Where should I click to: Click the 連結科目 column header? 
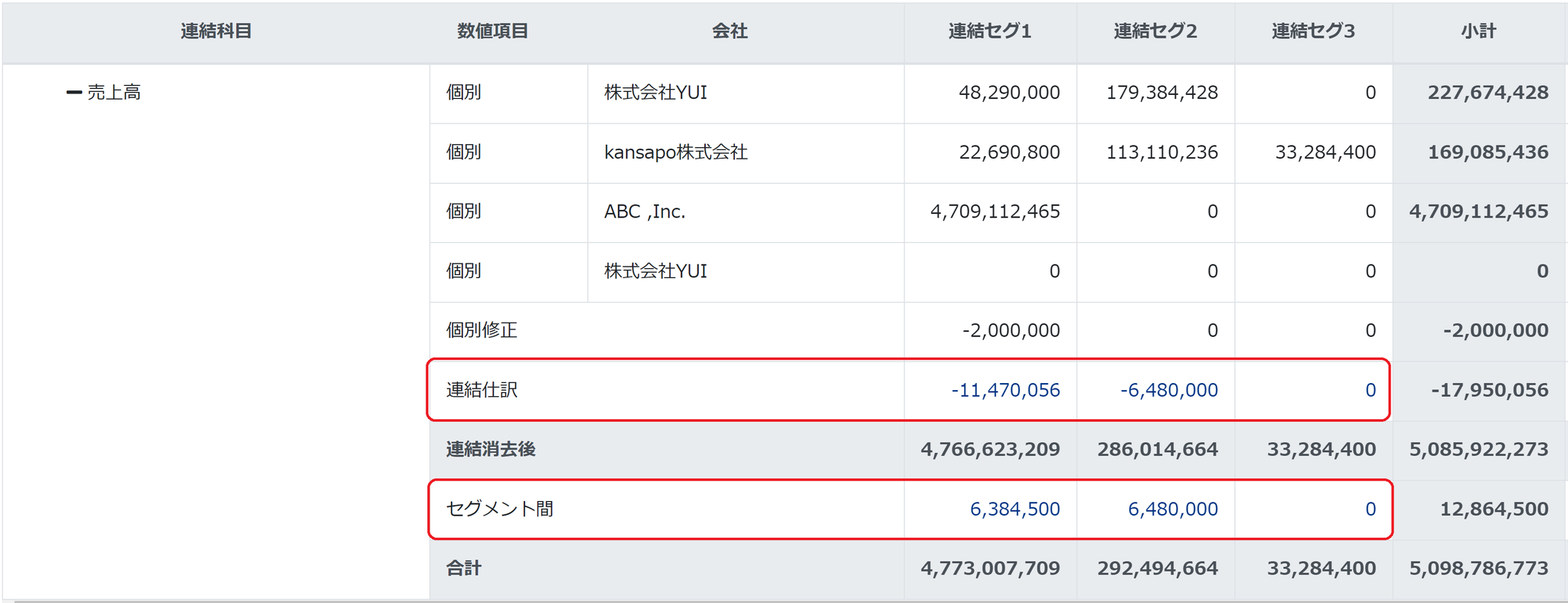pos(216,31)
